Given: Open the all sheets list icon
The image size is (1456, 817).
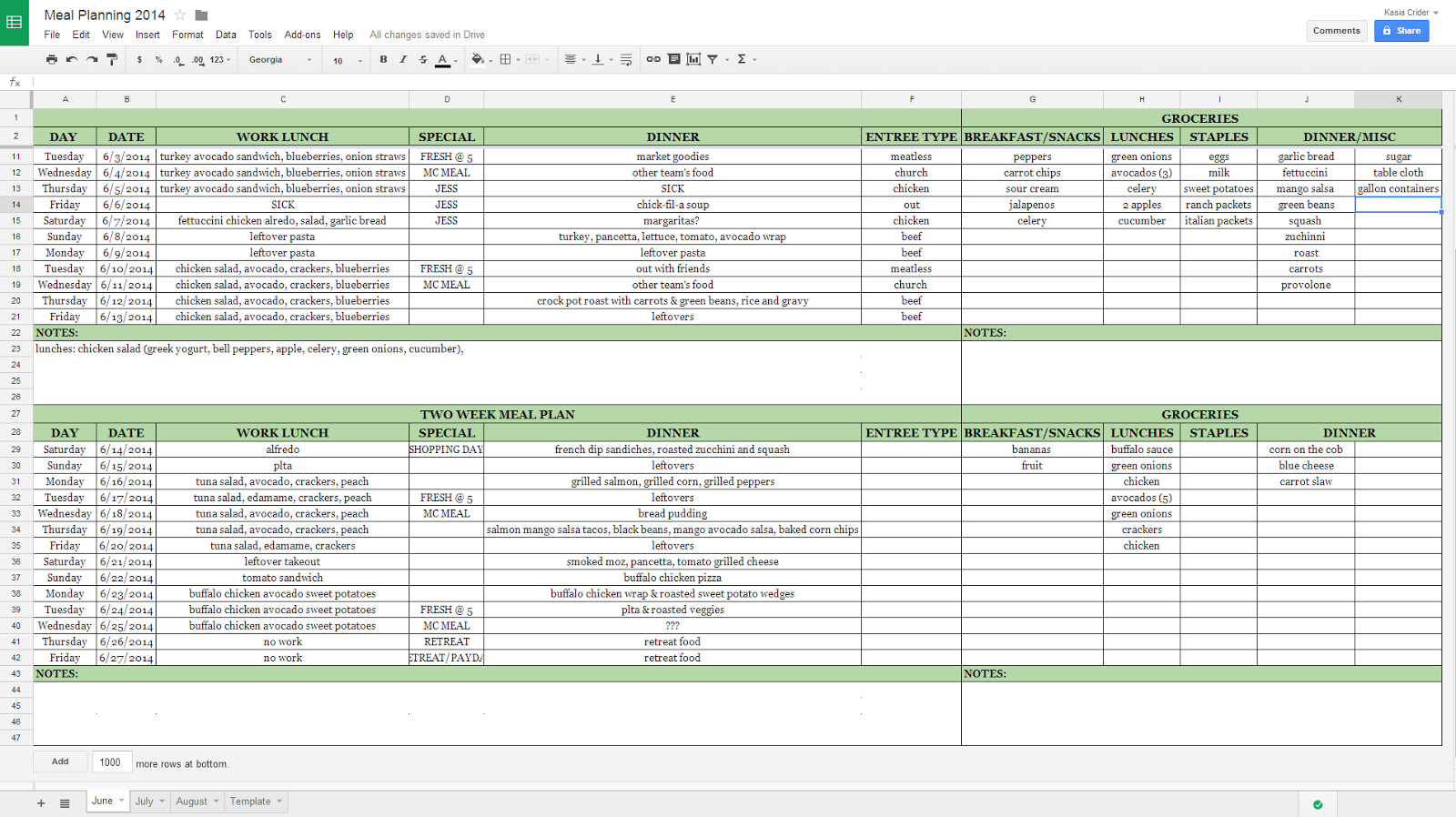Looking at the screenshot, I should pos(65,802).
